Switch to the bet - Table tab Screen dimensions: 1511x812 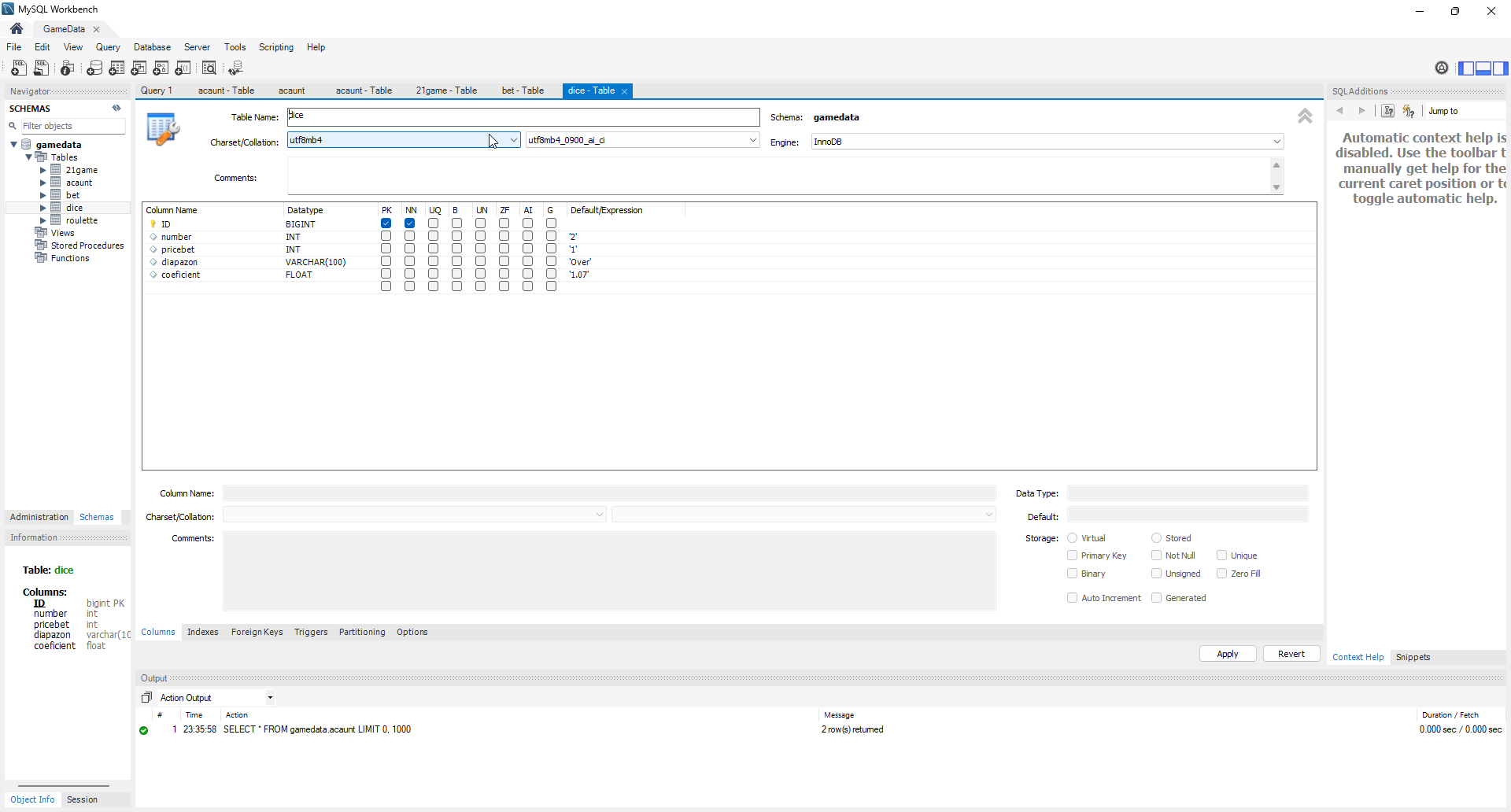click(x=523, y=90)
